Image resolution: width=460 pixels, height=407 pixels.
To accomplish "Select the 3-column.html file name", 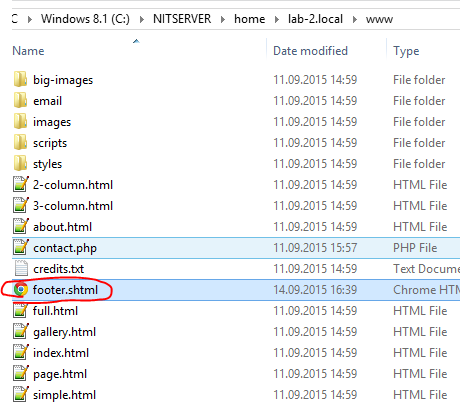I will pyautogui.click(x=73, y=206).
